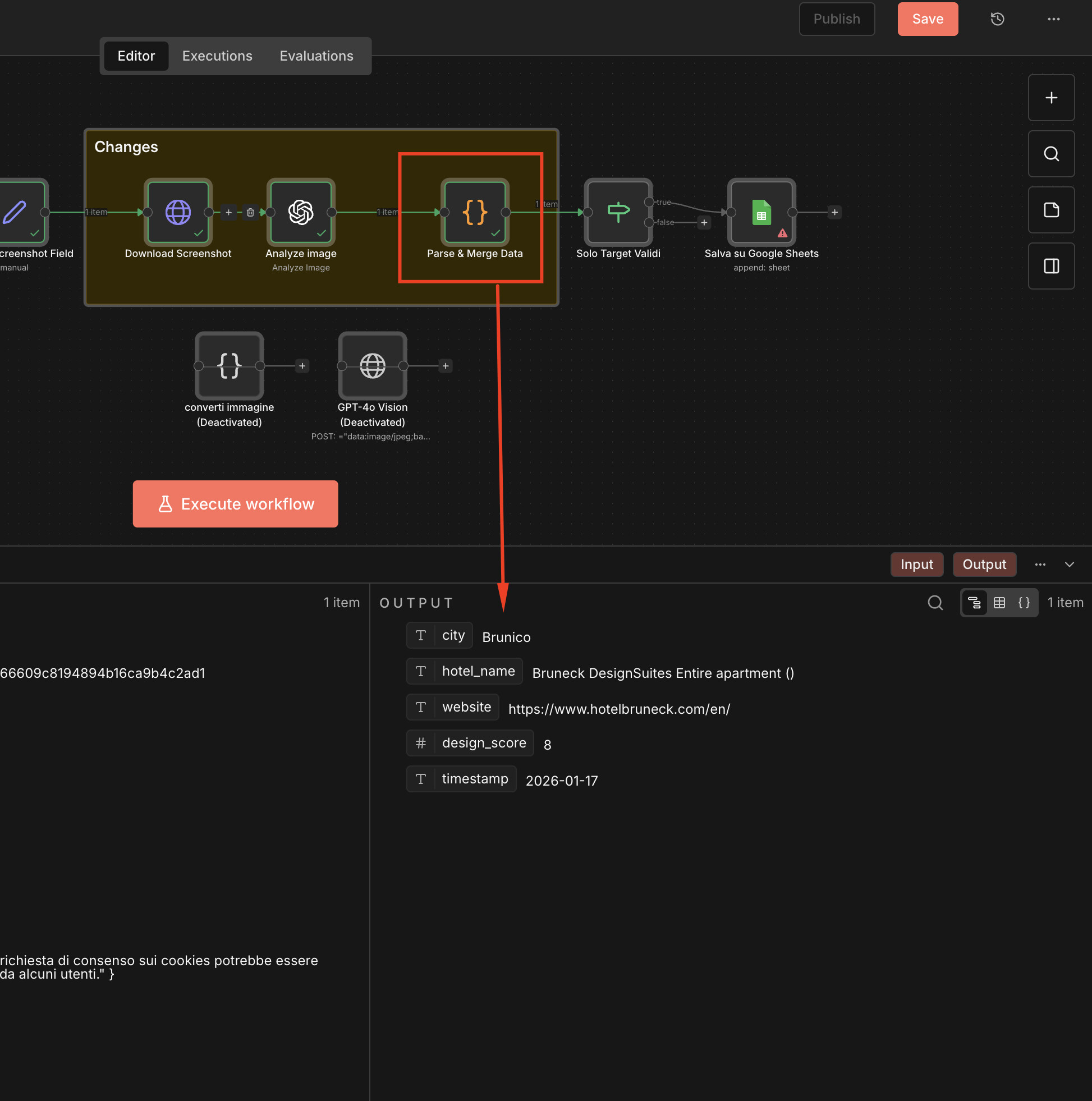Open workflow version history icon

pyautogui.click(x=997, y=20)
